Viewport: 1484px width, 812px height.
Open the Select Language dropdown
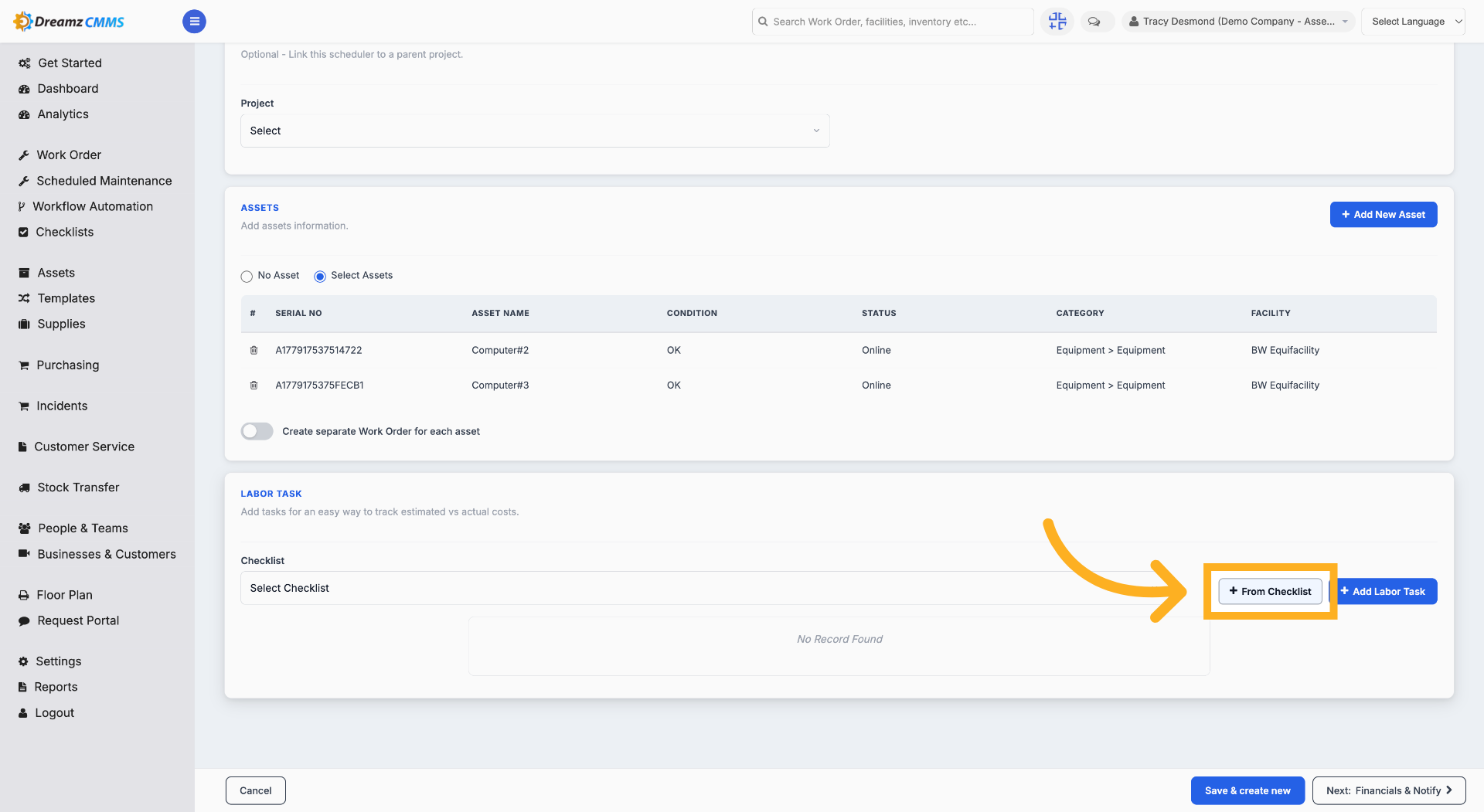pyautogui.click(x=1413, y=22)
